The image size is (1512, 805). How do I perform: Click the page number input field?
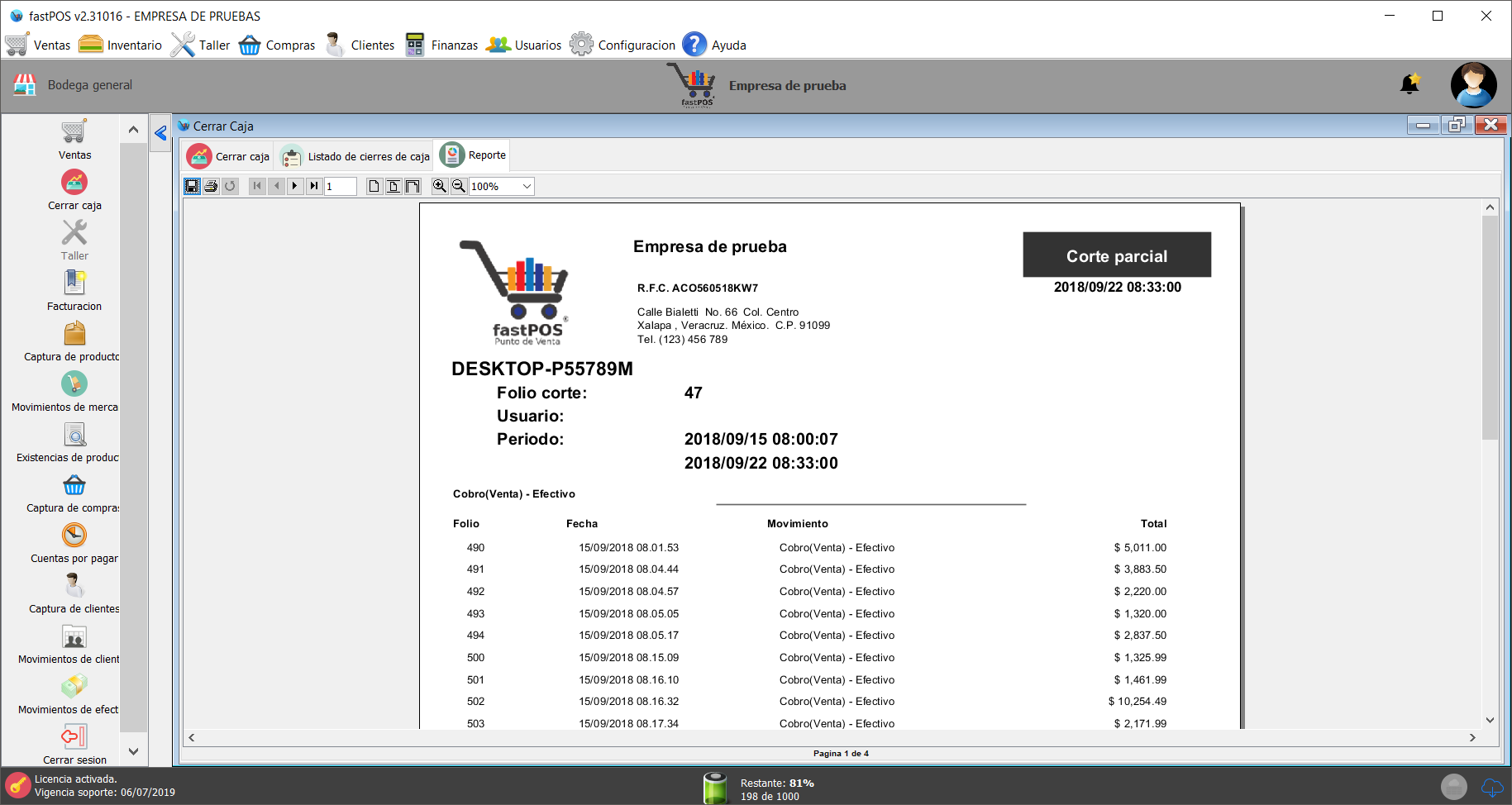click(340, 186)
